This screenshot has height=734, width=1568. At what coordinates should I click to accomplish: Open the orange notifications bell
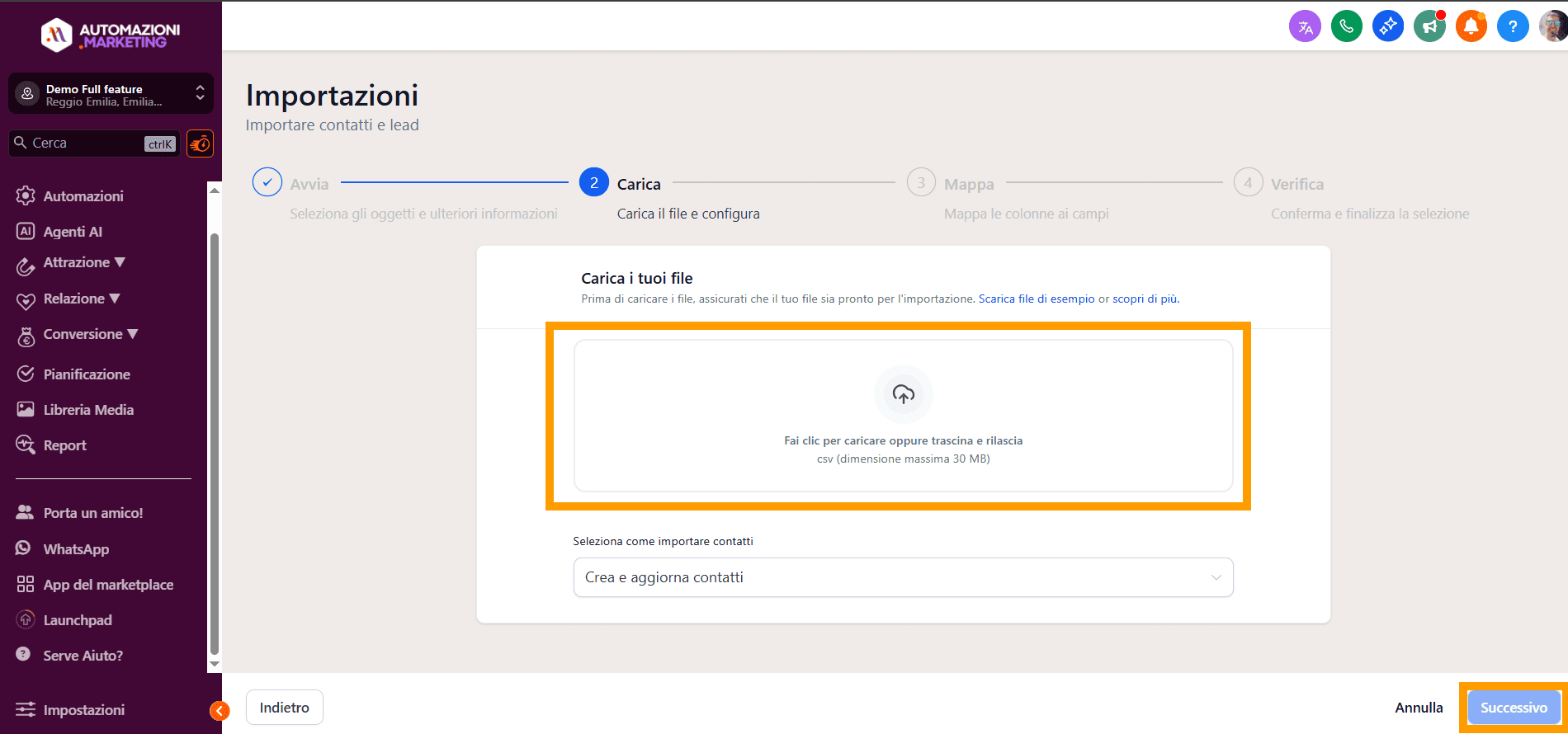[x=1471, y=26]
